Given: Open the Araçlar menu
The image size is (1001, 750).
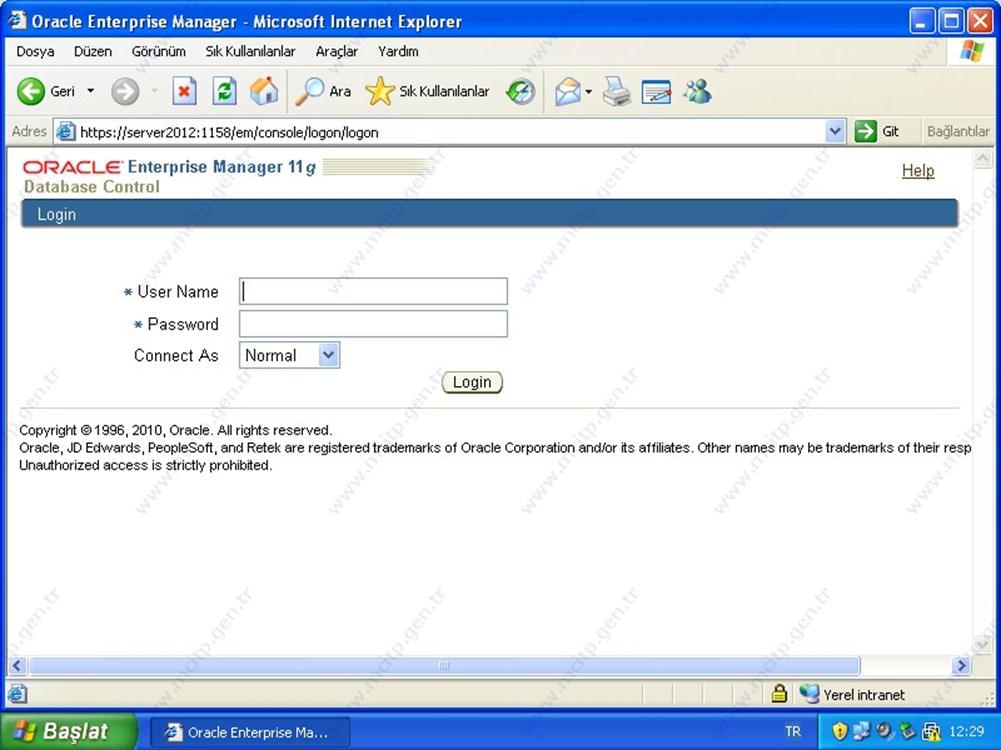Looking at the screenshot, I should pos(336,51).
